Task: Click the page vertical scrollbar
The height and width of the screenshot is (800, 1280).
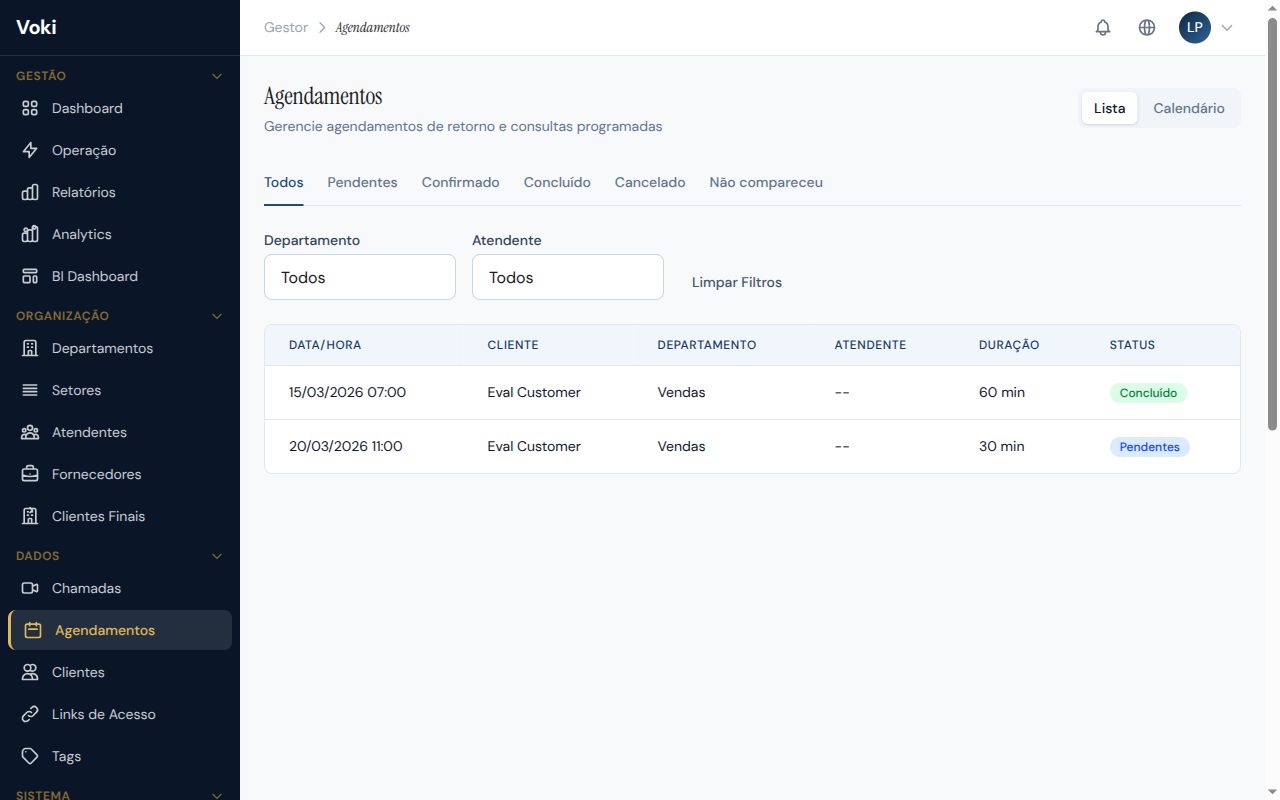Action: point(1272,225)
